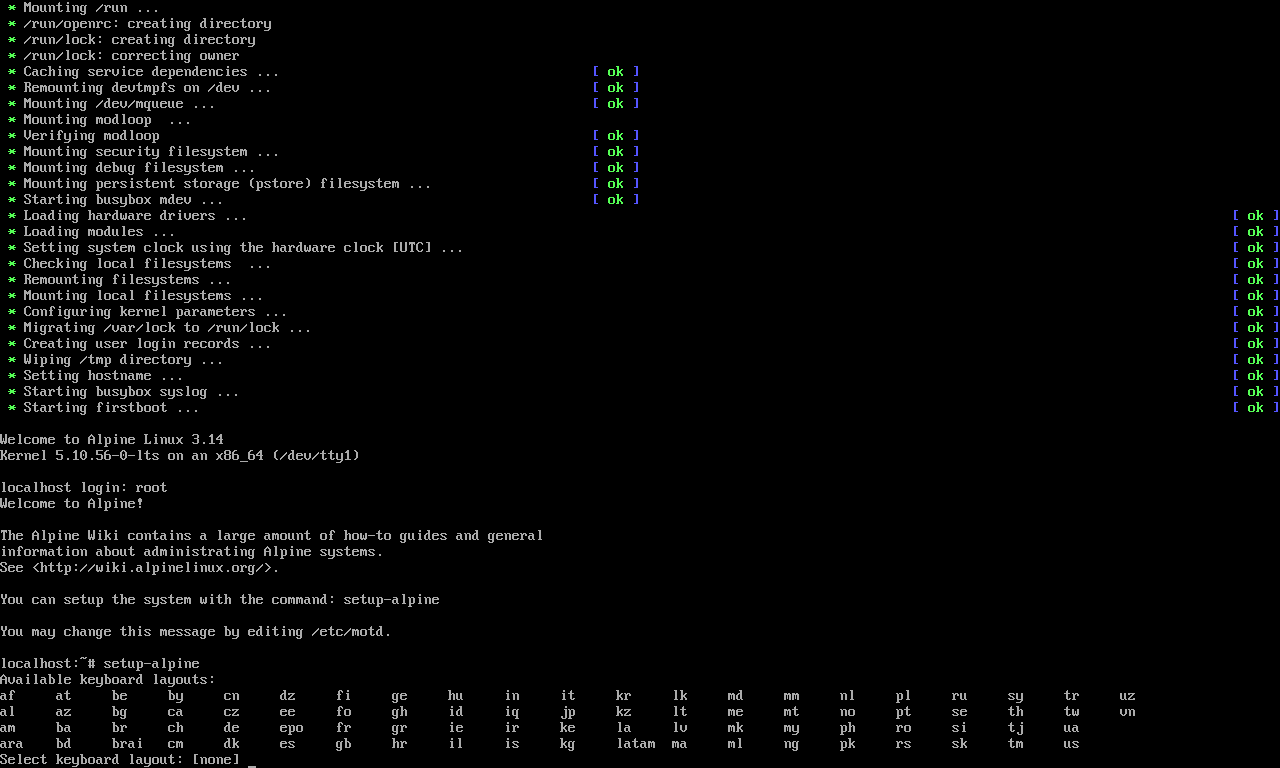Click ok status for 'Mounting local filesystems'
The height and width of the screenshot is (768, 1280).
coord(1256,296)
